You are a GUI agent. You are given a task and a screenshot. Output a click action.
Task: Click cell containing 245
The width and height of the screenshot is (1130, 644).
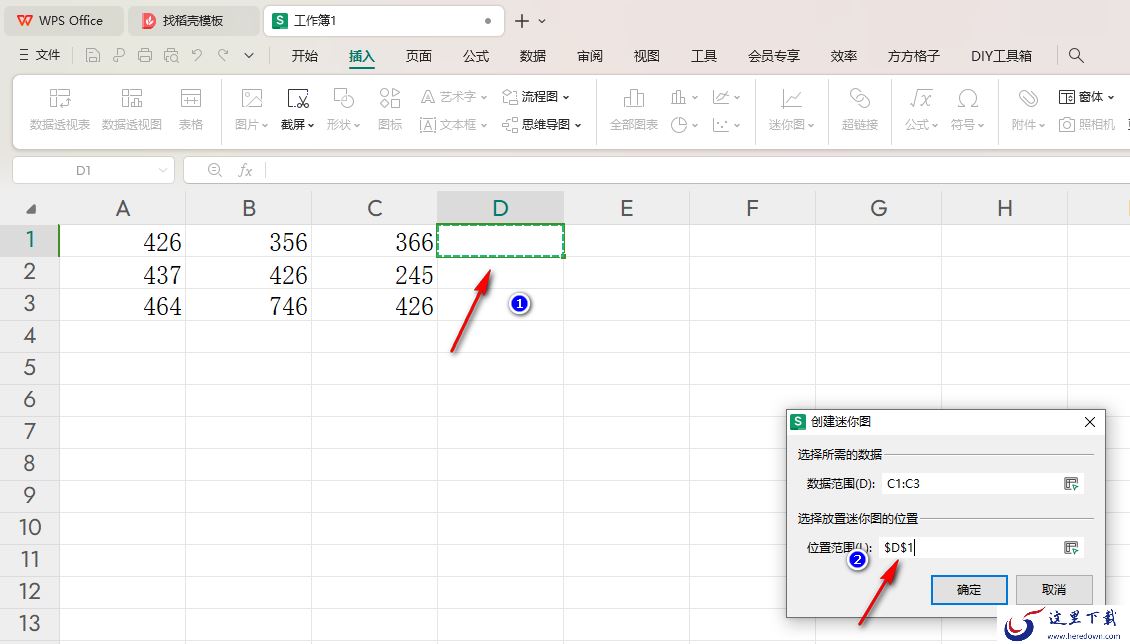(x=375, y=274)
